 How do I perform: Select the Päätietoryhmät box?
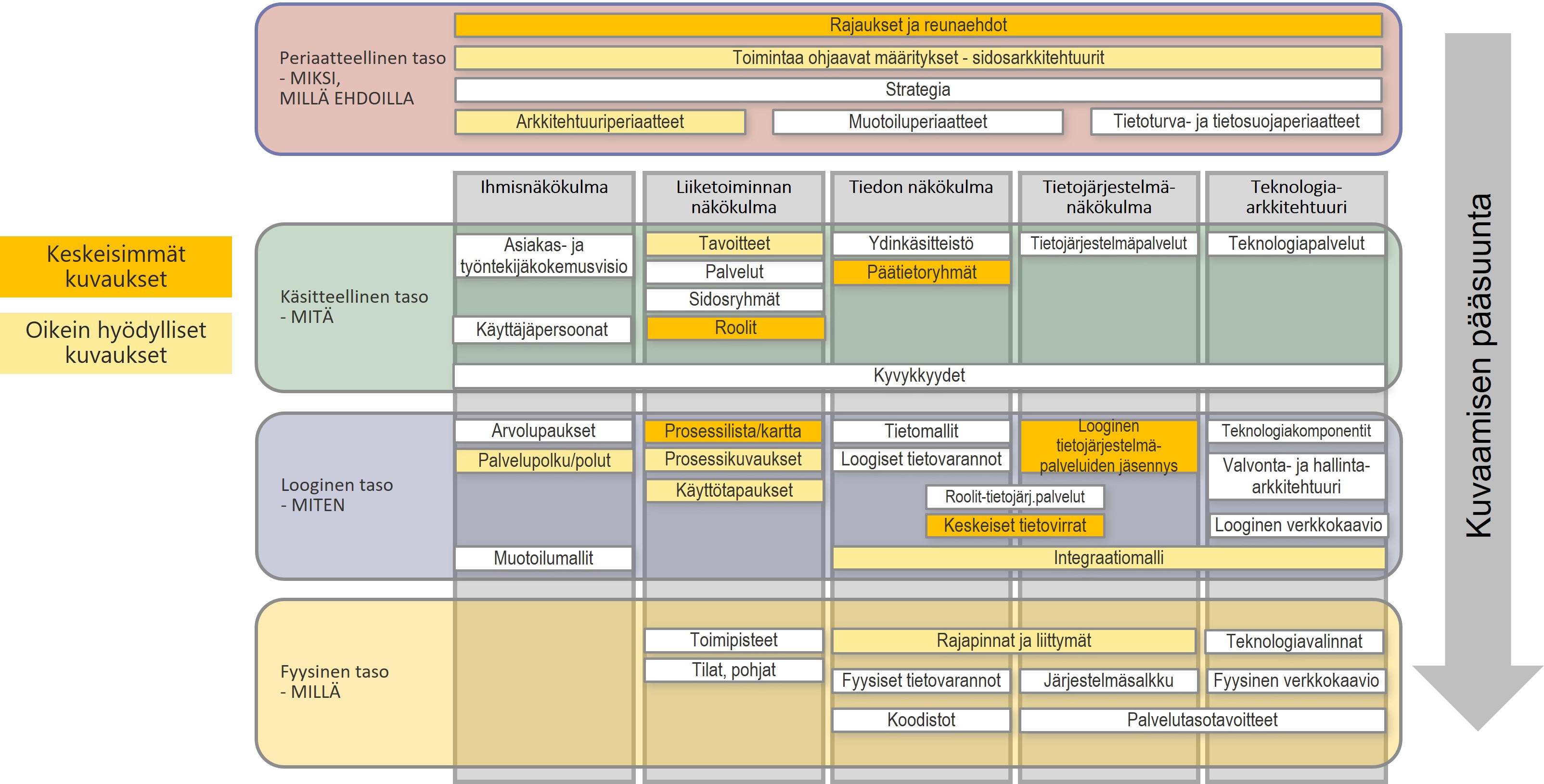point(921,273)
